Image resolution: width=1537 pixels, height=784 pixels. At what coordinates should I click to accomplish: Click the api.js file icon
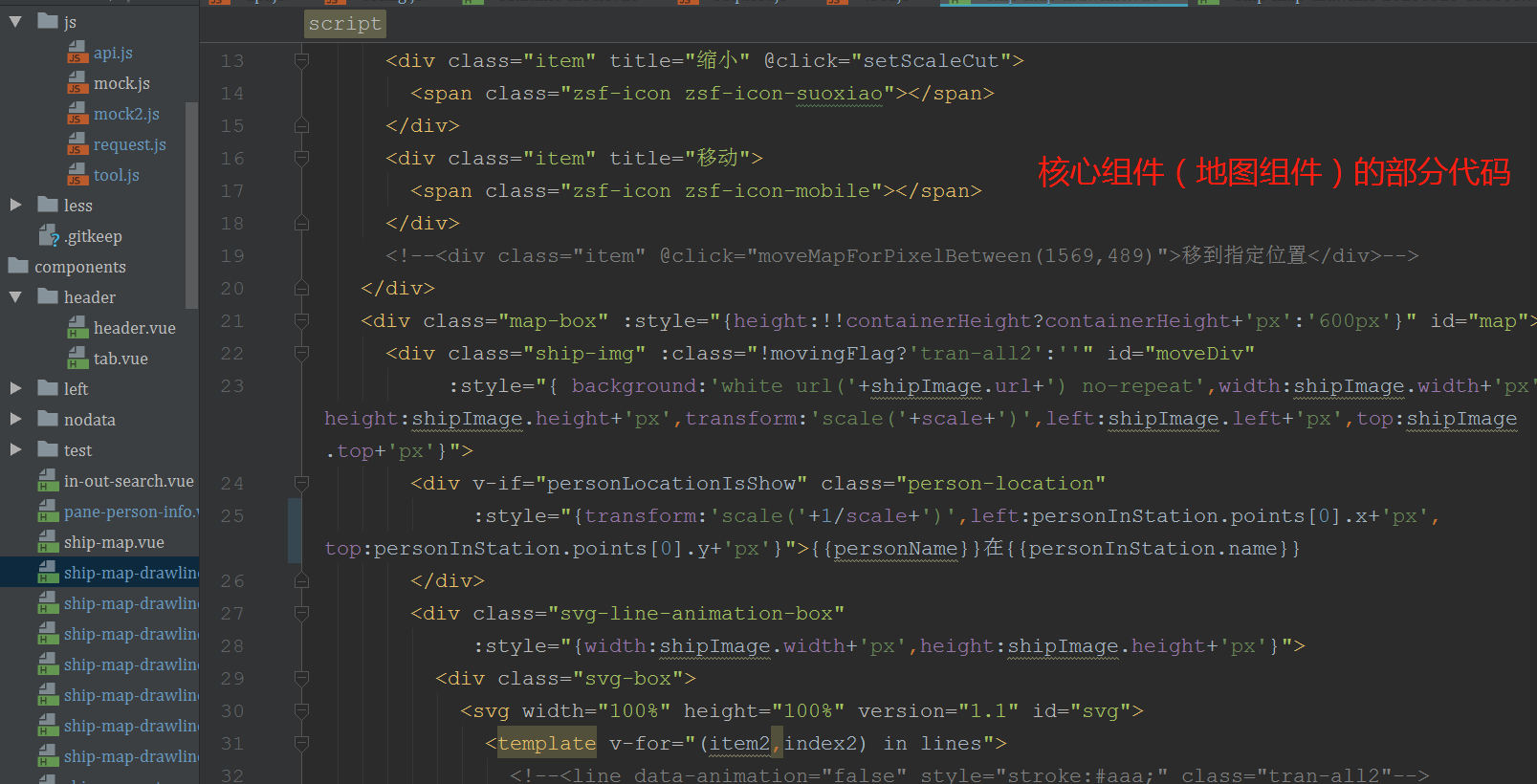[77, 54]
